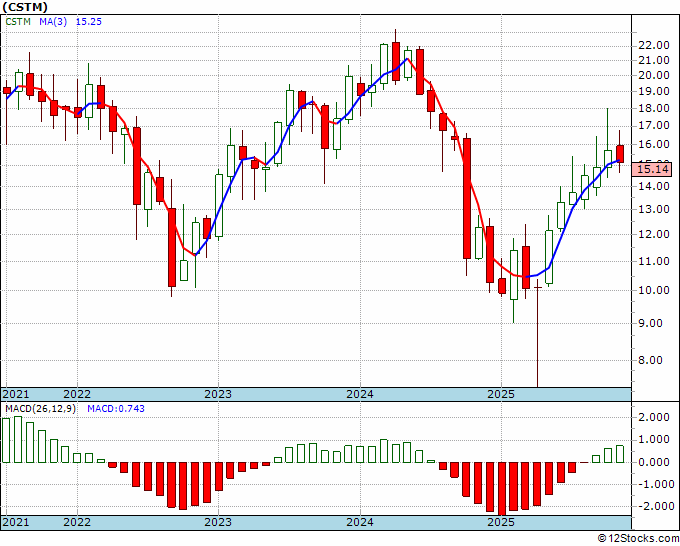Click the last green MACD histogram bar
Image resolution: width=680 pixels, height=546 pixels.
(x=620, y=454)
